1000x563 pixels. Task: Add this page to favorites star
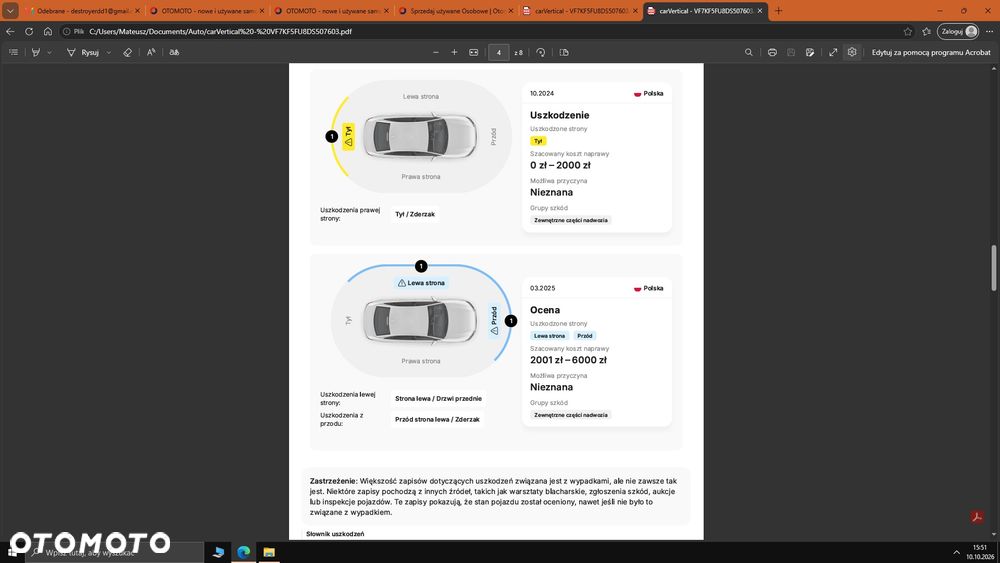[x=908, y=31]
